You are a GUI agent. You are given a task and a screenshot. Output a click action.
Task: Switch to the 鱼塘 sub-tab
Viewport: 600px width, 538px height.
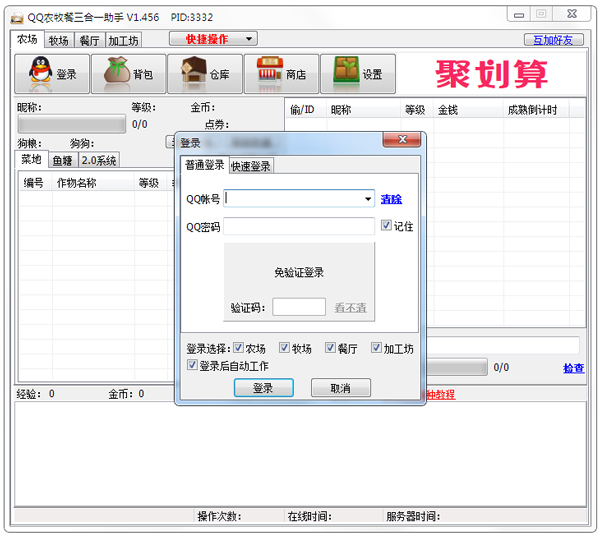coord(63,160)
